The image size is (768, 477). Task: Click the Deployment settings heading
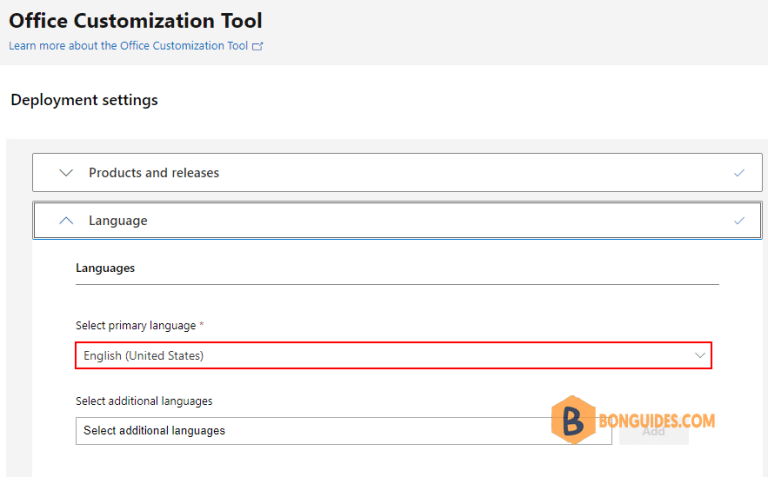[x=84, y=100]
